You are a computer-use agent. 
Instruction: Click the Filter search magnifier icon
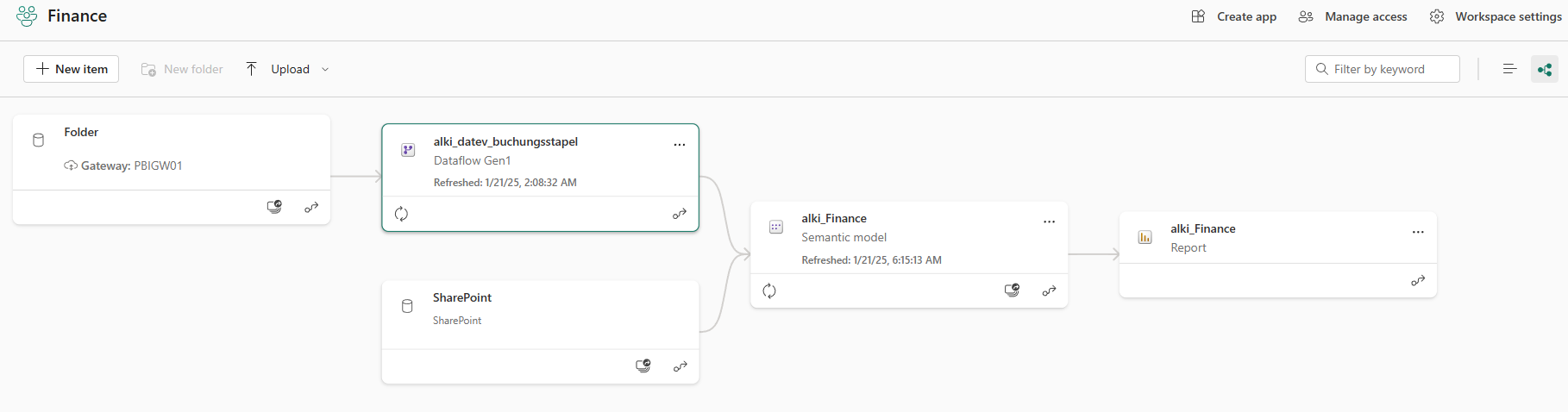coord(1322,69)
